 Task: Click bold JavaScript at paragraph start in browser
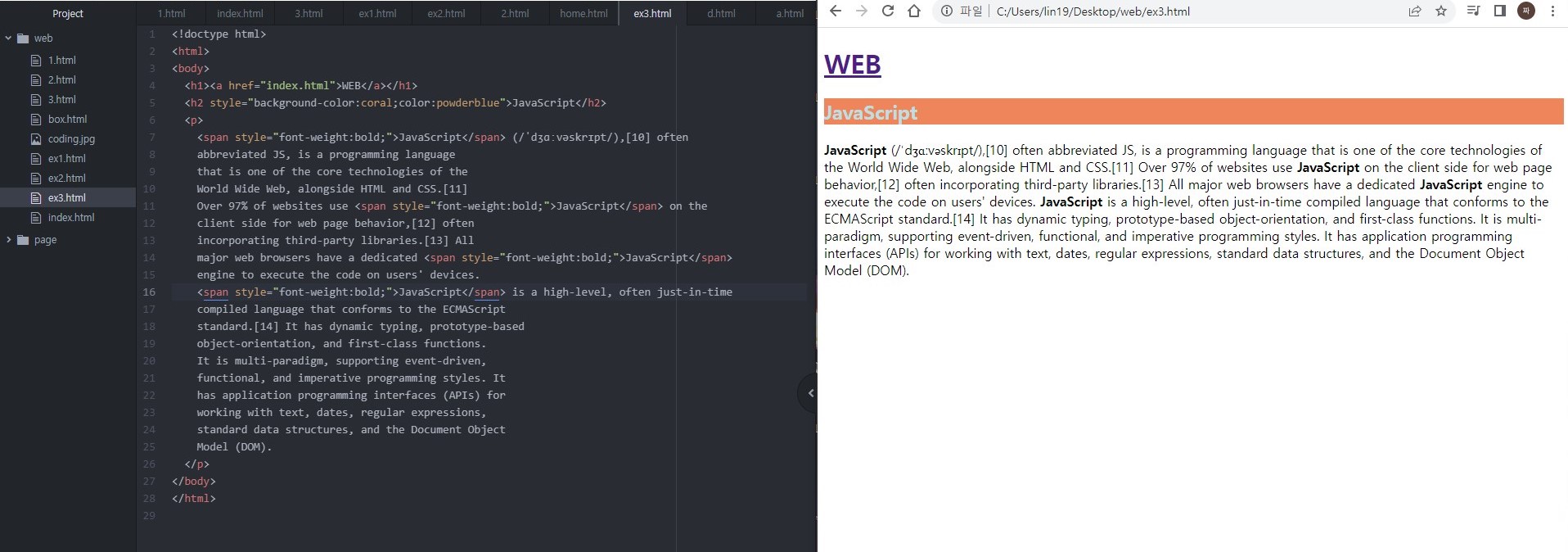coord(855,151)
